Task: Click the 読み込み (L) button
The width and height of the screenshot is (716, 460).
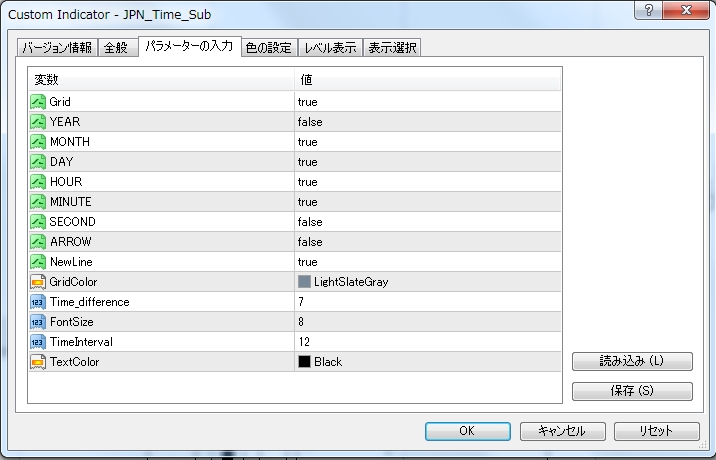Action: (632, 361)
